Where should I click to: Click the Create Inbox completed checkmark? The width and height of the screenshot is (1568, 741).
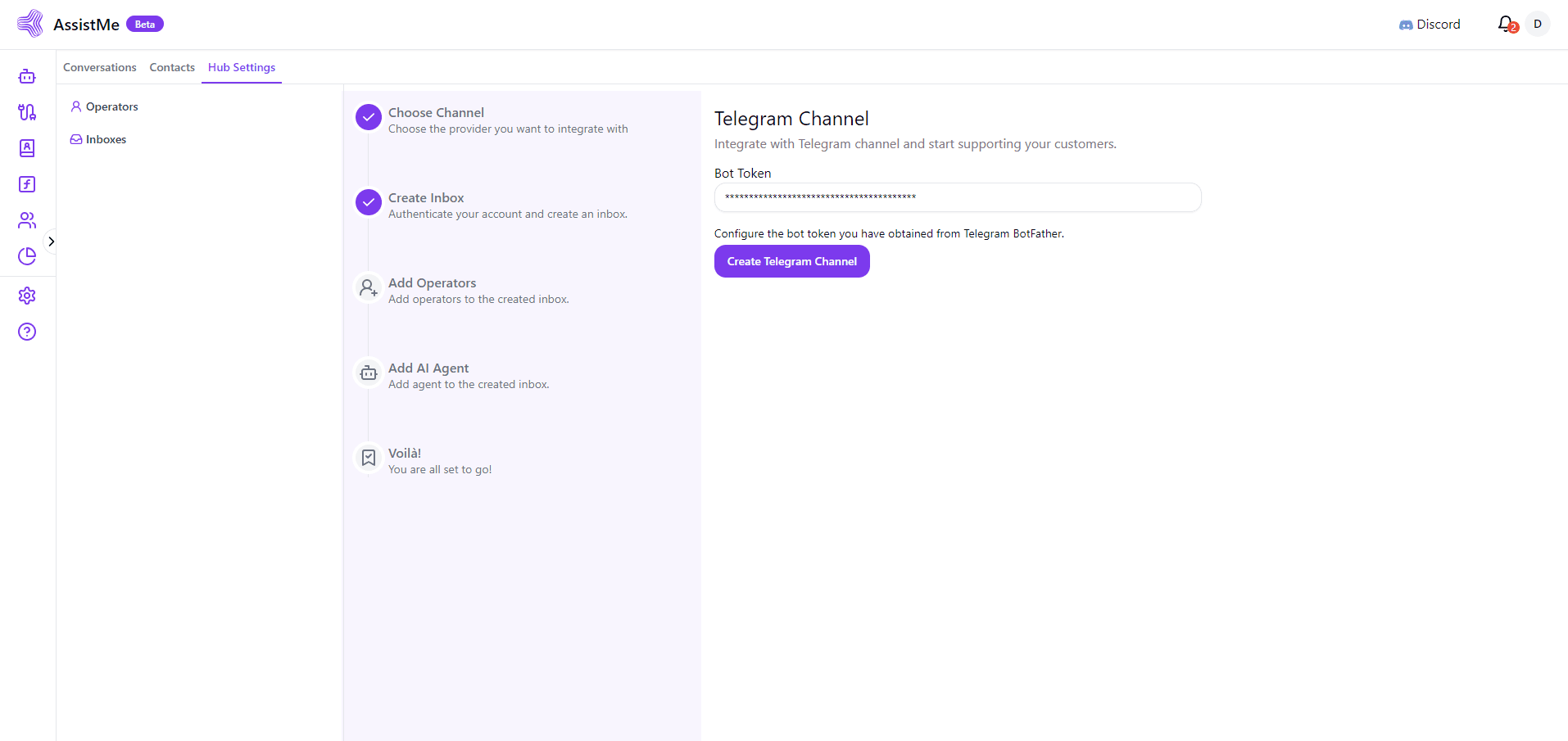coord(369,202)
